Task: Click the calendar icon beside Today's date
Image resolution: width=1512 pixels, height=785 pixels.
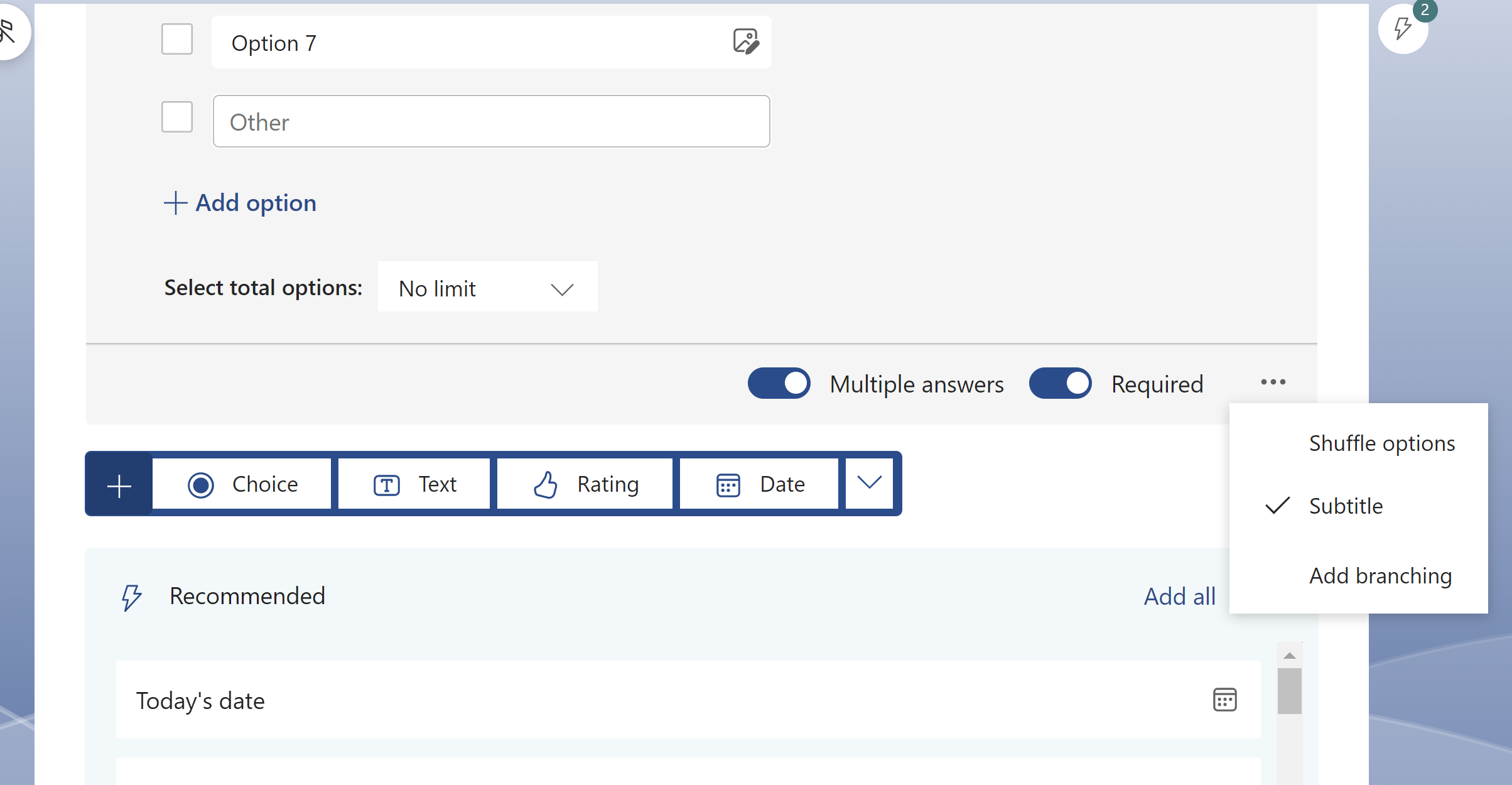Action: coord(1224,700)
